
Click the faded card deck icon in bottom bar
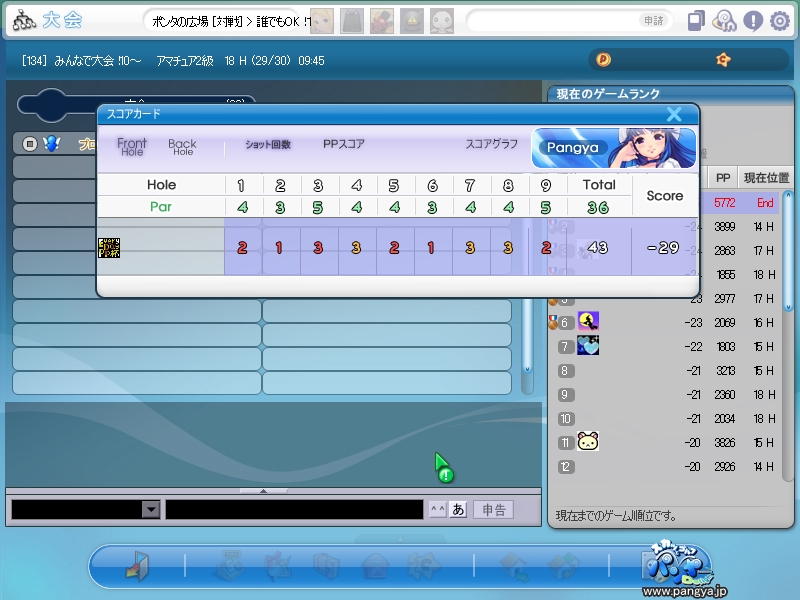pyautogui.click(x=326, y=566)
